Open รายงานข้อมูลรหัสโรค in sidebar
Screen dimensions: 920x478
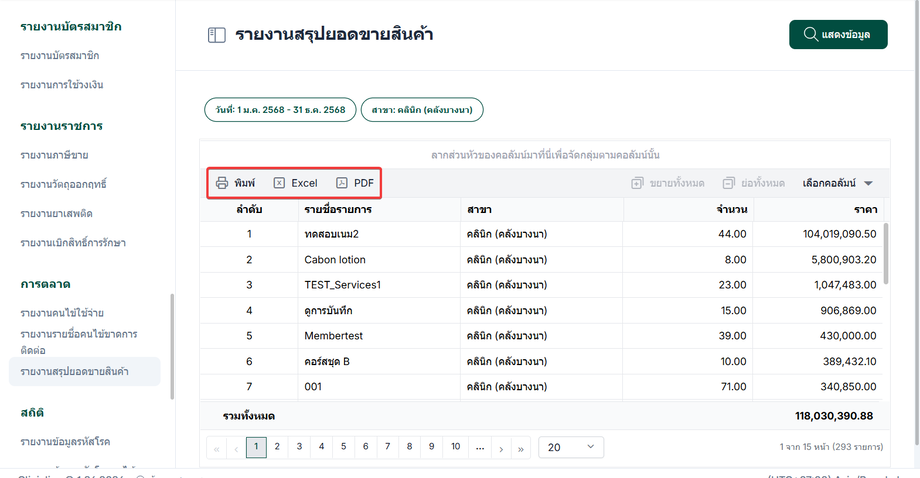click(65, 442)
